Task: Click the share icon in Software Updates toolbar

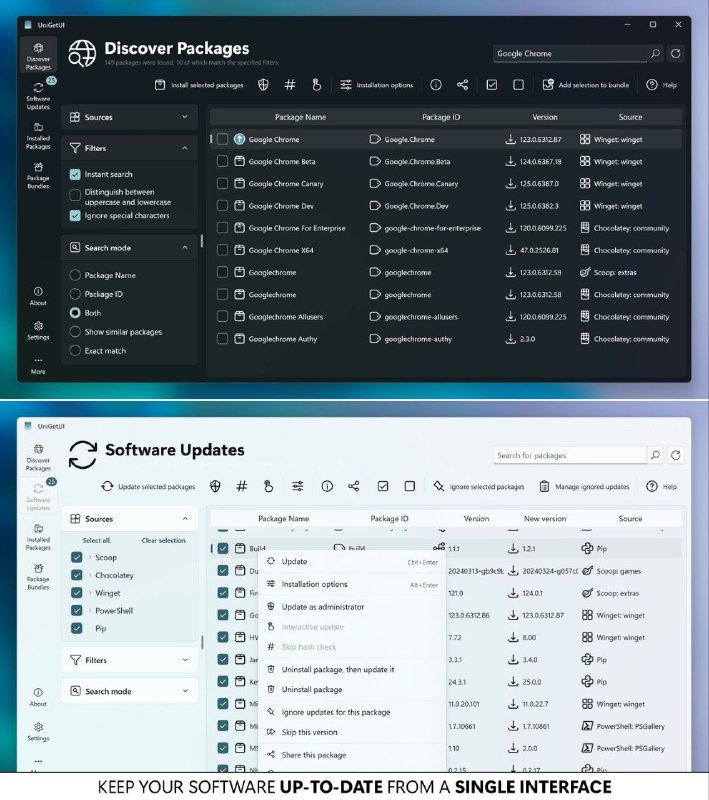Action: tap(353, 486)
